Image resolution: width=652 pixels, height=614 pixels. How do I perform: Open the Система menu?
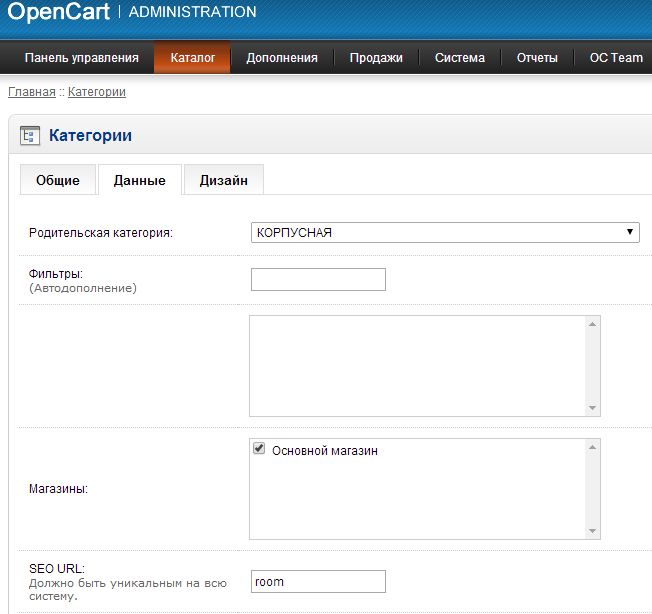click(x=459, y=58)
